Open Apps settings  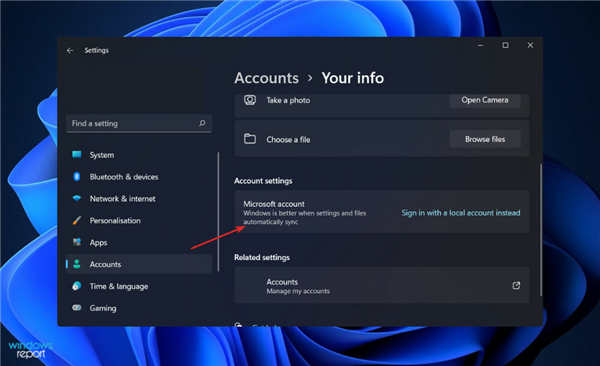pyautogui.click(x=139, y=242)
